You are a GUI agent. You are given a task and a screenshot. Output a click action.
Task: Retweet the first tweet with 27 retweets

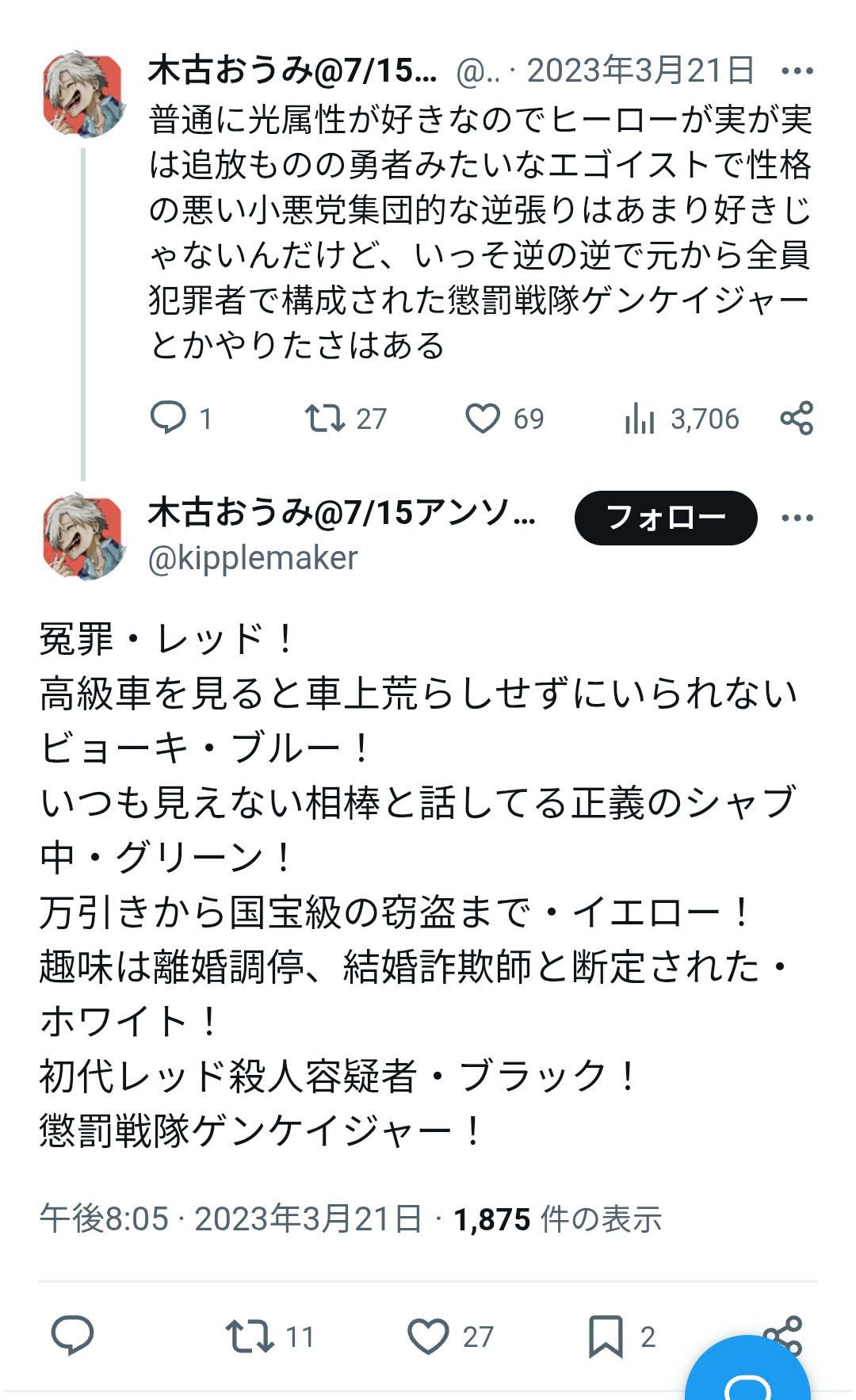coord(325,418)
